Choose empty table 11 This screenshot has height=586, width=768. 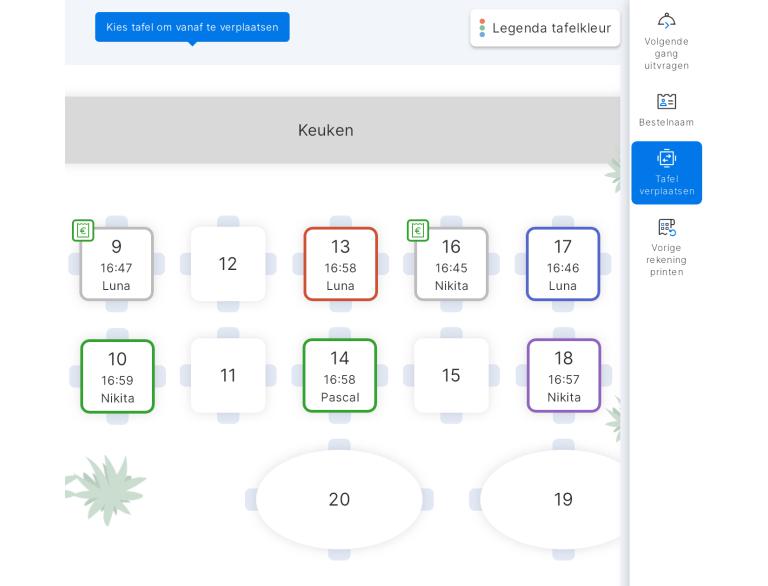228,376
